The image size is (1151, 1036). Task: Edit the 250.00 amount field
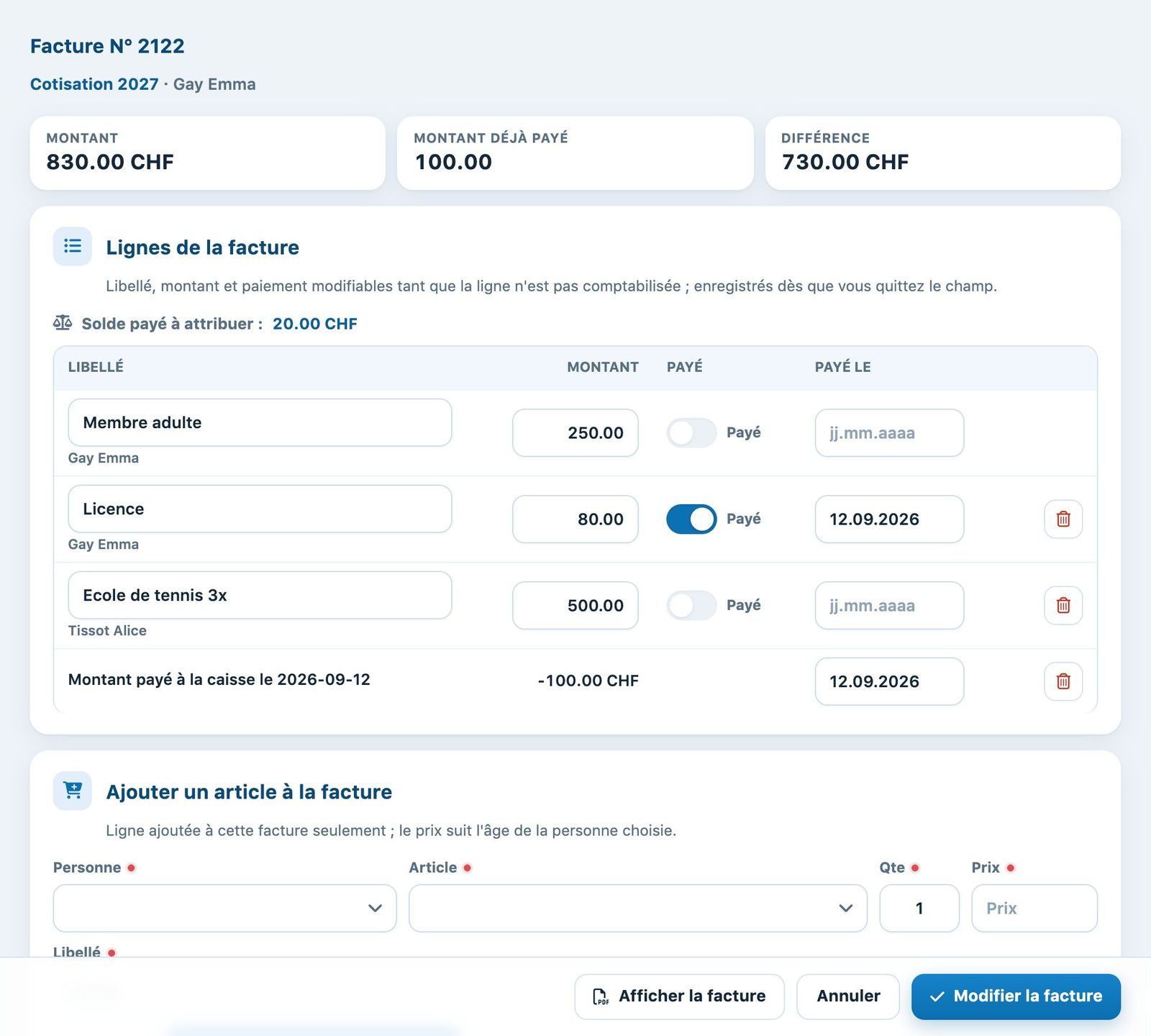(575, 432)
